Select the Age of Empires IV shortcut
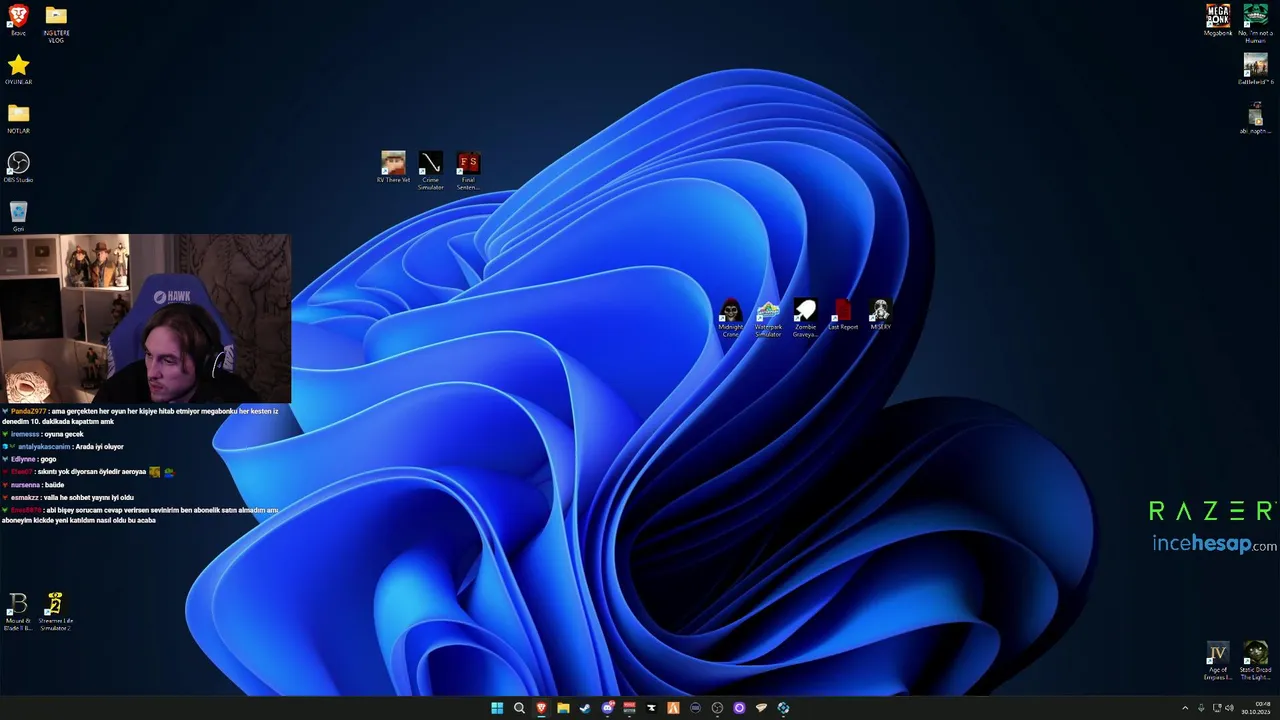The image size is (1280, 720). click(x=1218, y=660)
